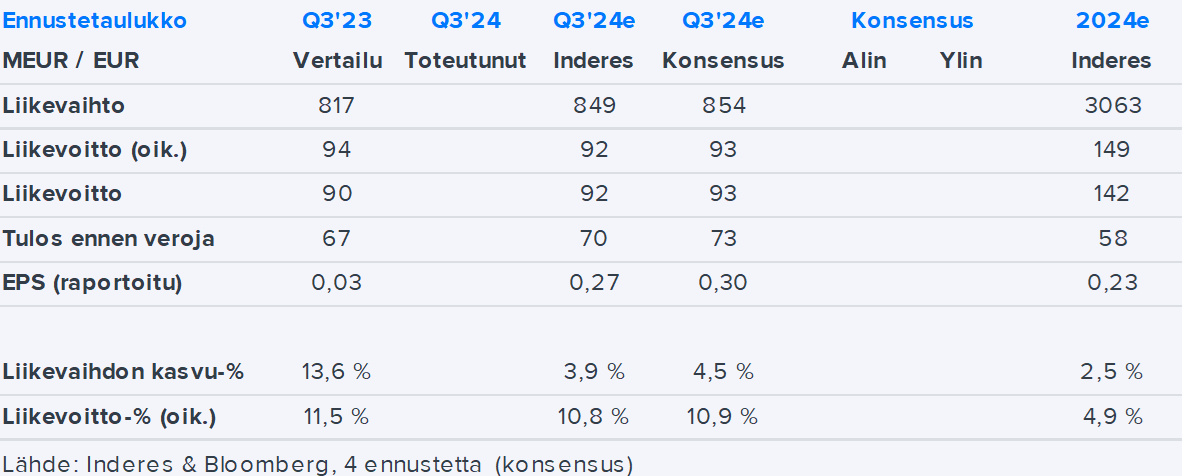Click the 3063 revenue value for 2024e
1182x476 pixels.
pyautogui.click(x=1112, y=105)
